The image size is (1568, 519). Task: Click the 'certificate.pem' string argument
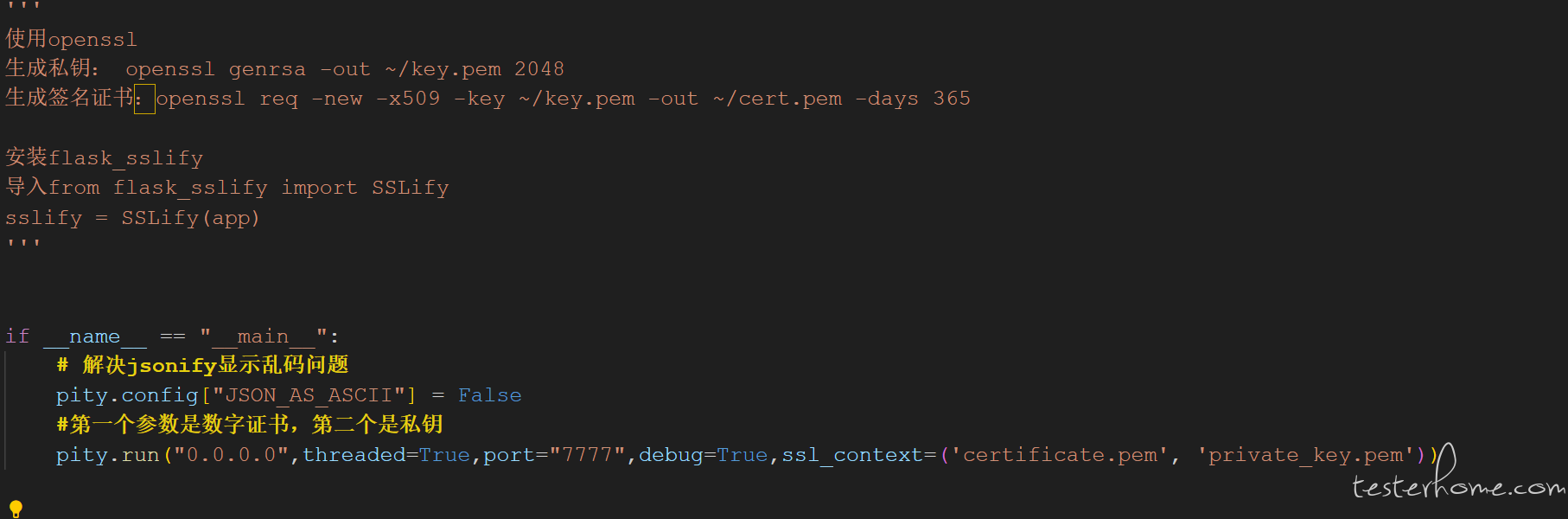1059,455
